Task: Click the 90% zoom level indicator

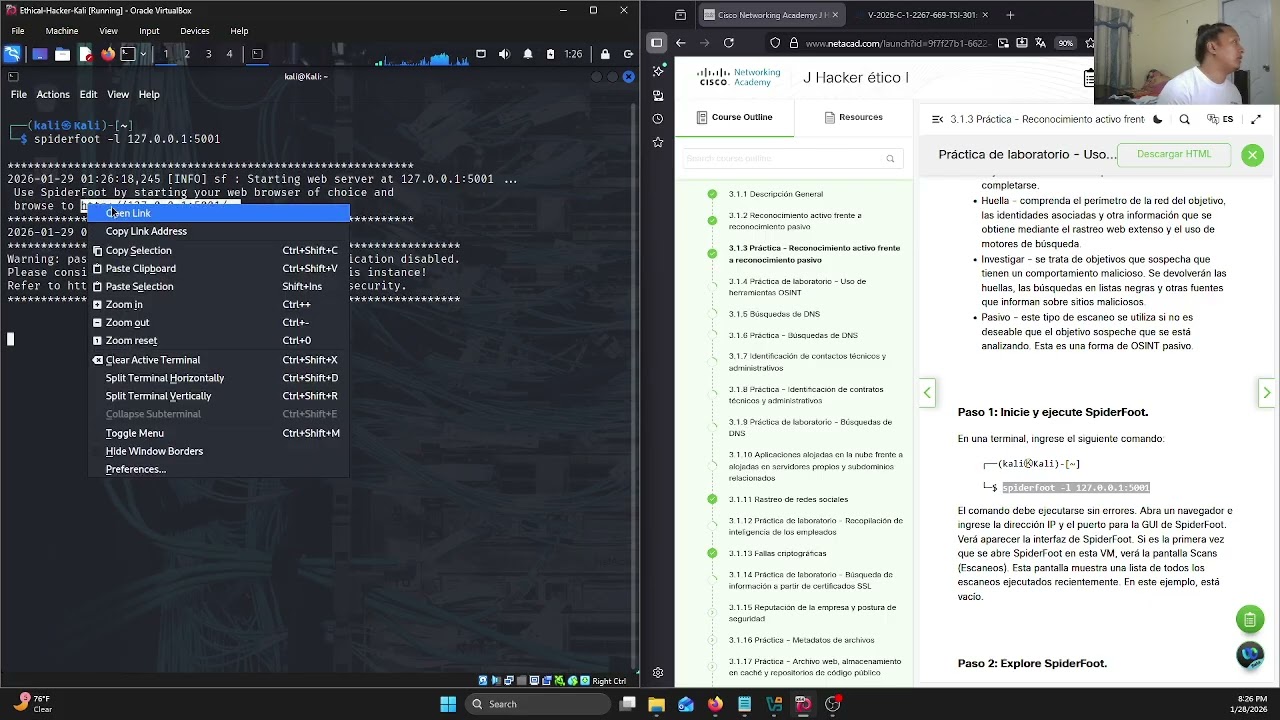Action: click(1066, 43)
